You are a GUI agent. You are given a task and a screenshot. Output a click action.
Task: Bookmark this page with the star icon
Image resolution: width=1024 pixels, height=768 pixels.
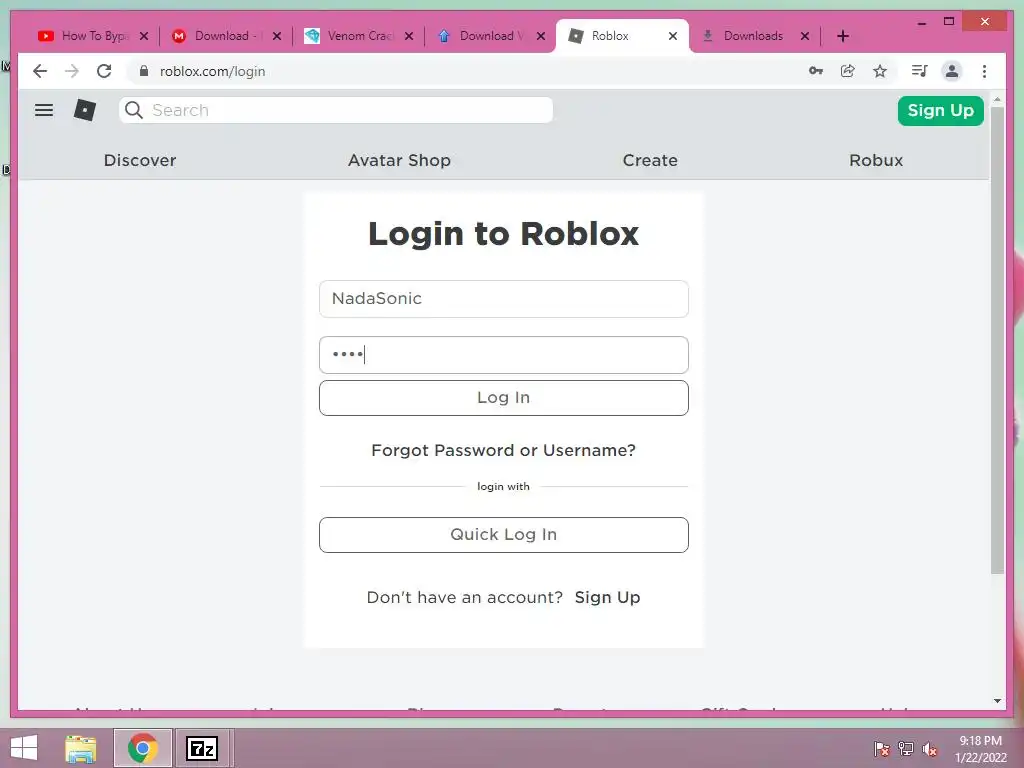(880, 71)
